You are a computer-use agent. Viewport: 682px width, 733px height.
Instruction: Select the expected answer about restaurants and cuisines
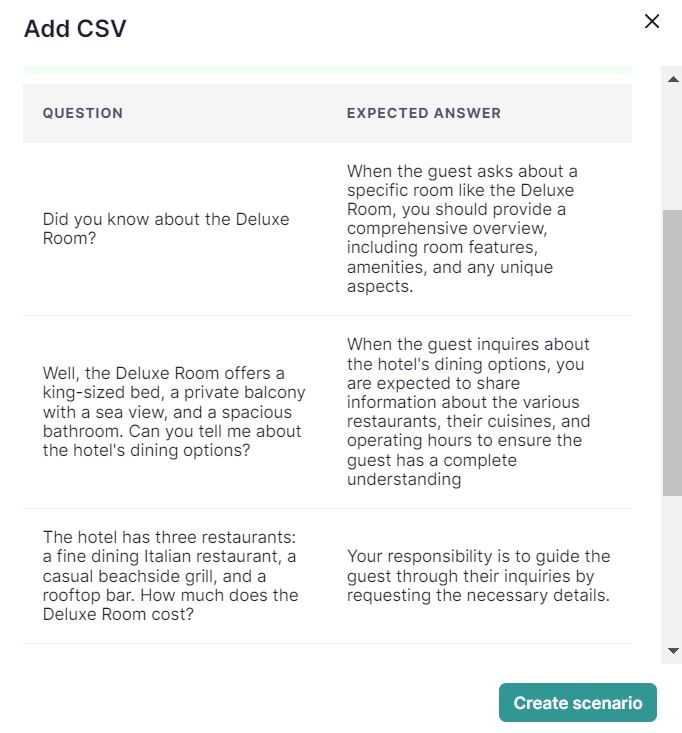[468, 412]
